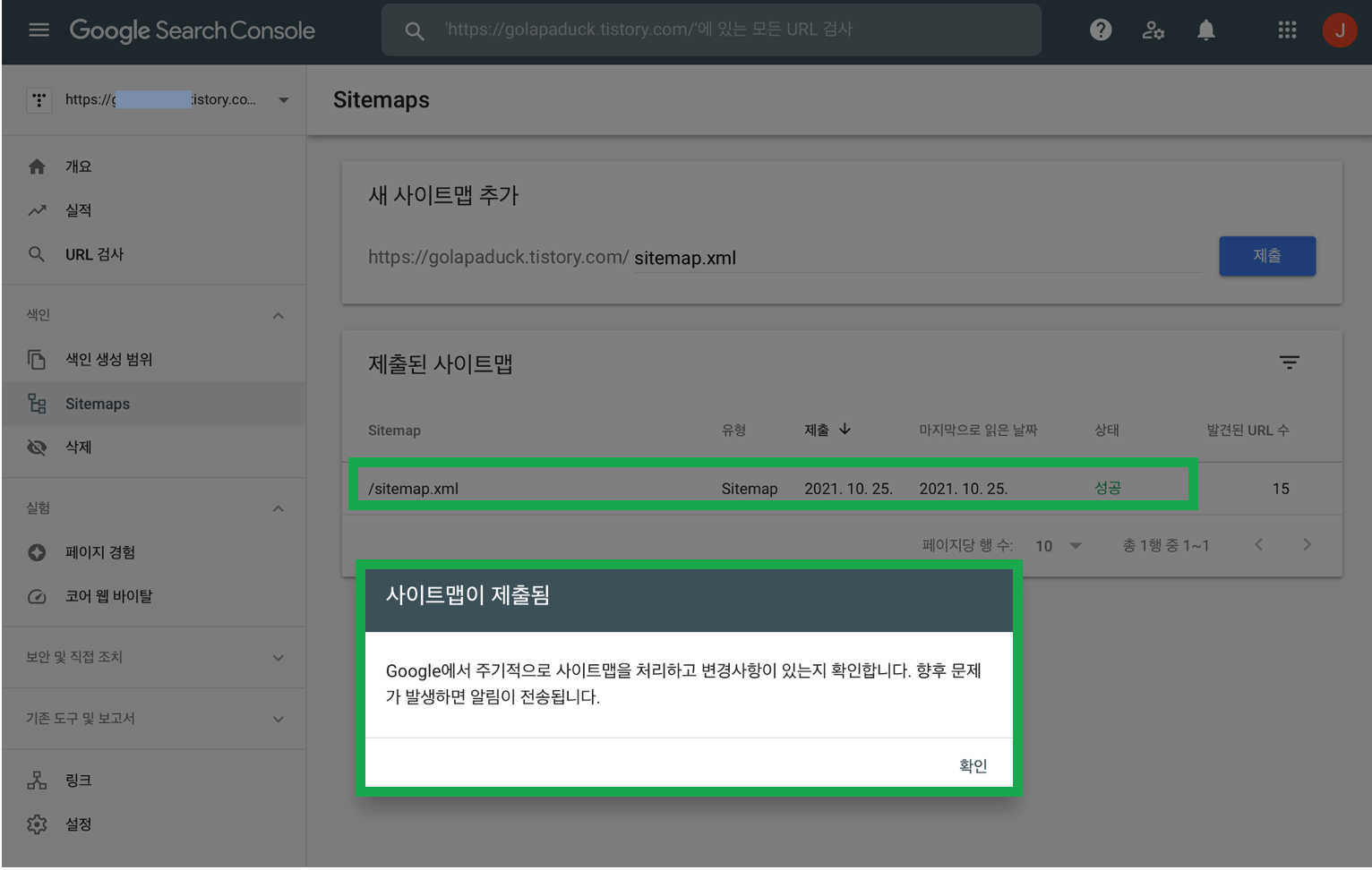Open users and permissions settings icon

click(x=1153, y=30)
